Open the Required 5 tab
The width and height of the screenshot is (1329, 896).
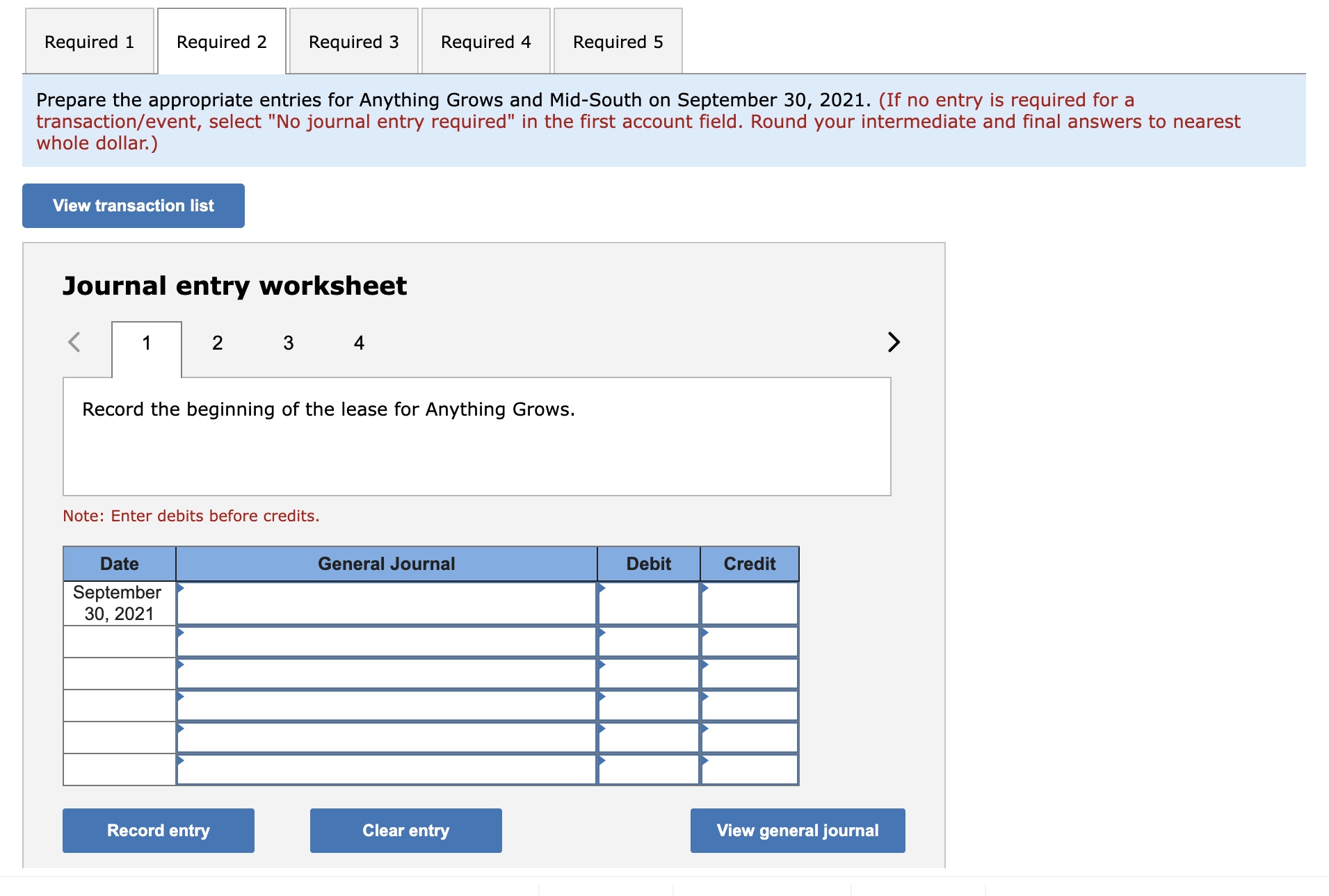(x=618, y=42)
